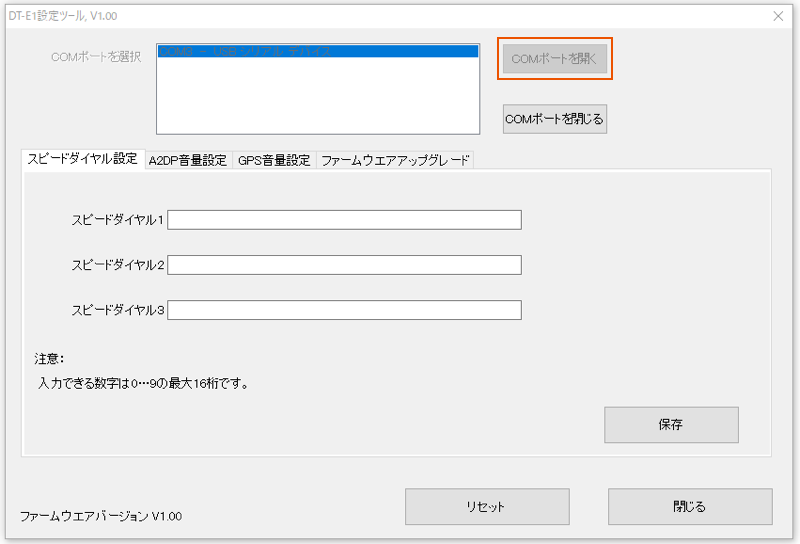Viewport: 800px width, 544px height.
Task: Click the 最大16桁 input limit note text
Action: 143,382
